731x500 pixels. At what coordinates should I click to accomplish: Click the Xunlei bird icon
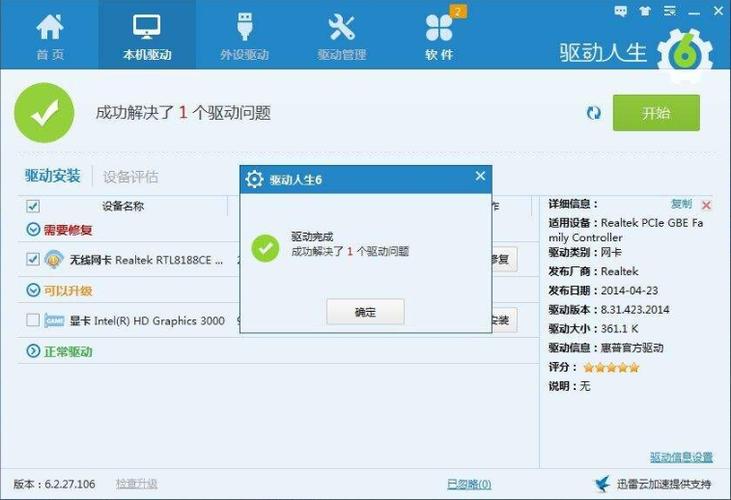pyautogui.click(x=602, y=484)
